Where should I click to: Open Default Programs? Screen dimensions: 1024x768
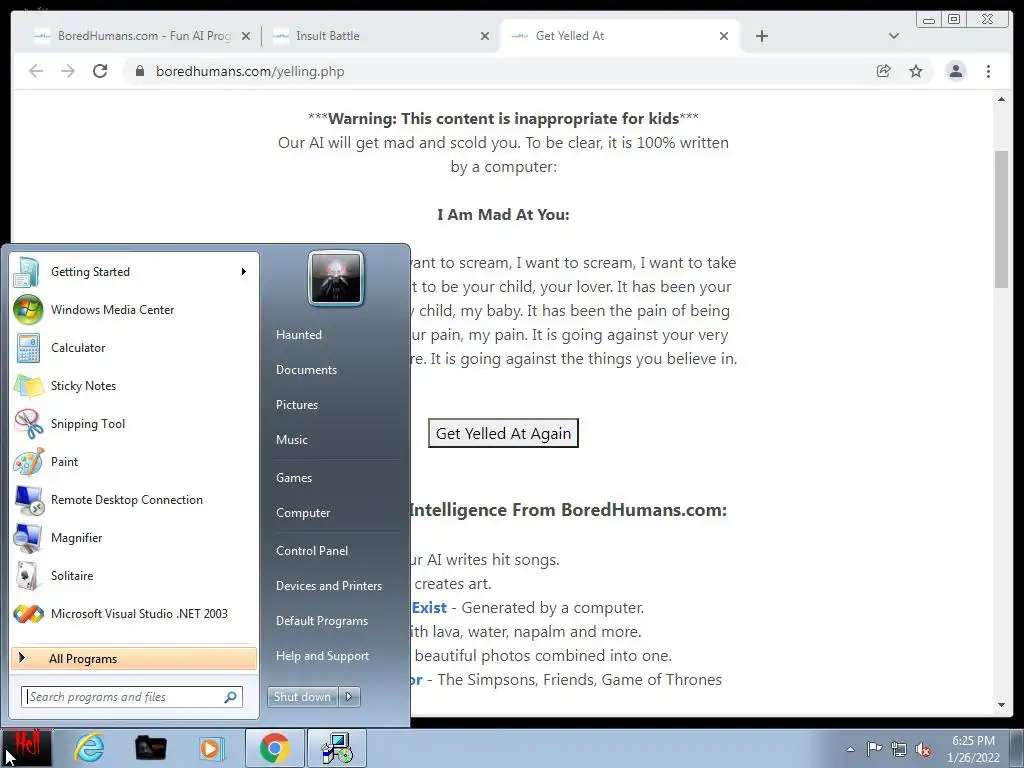pyautogui.click(x=321, y=621)
